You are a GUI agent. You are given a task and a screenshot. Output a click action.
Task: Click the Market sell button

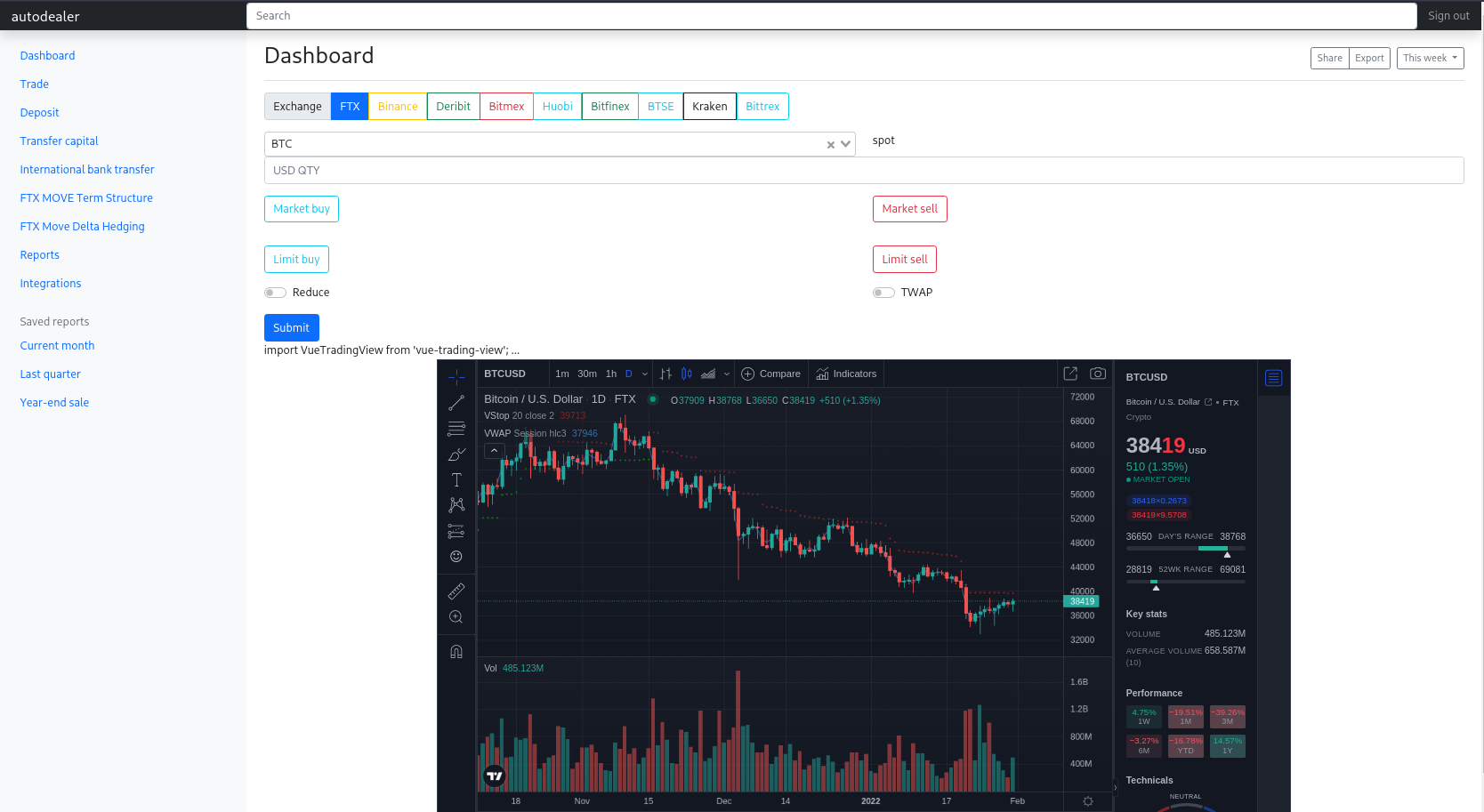(x=909, y=209)
